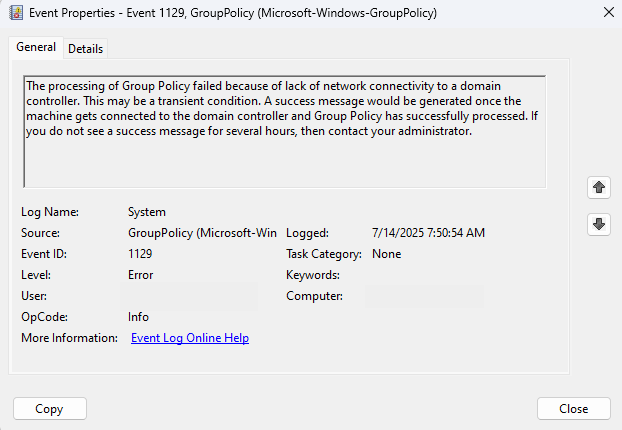Click the More Information: label
This screenshot has height=430, width=622.
[69, 338]
